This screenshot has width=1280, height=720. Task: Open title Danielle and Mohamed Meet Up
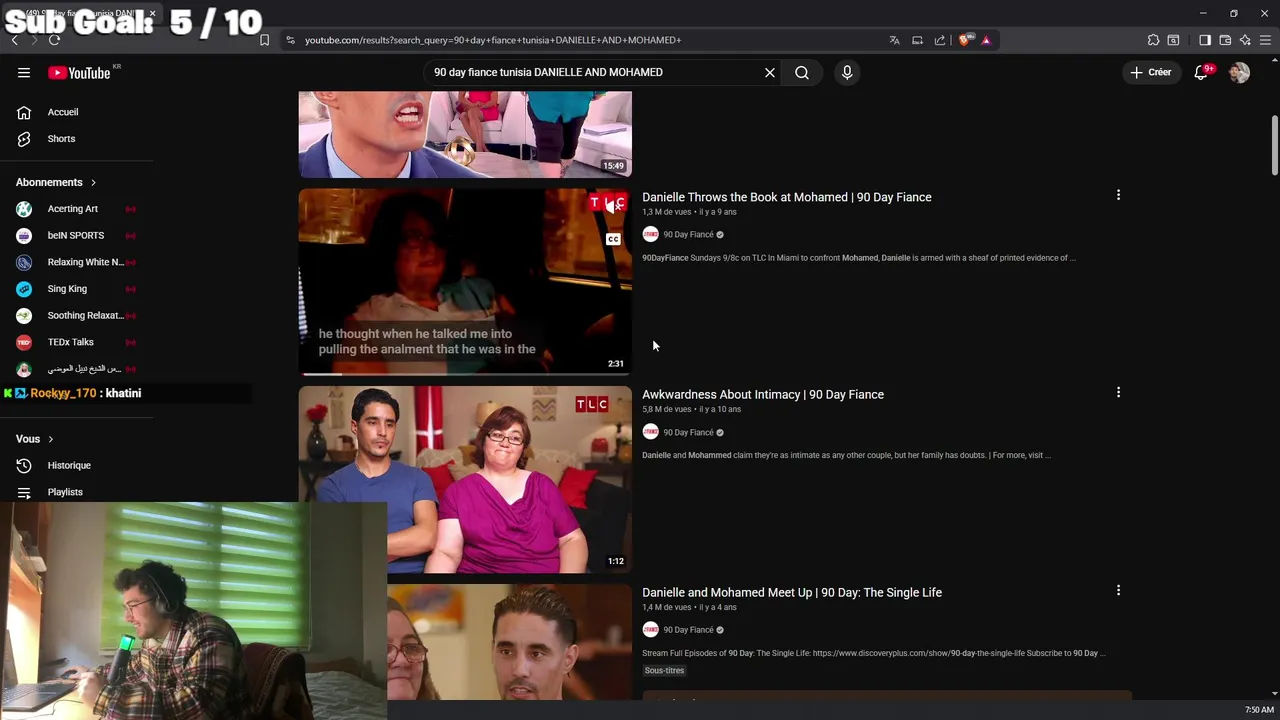pyautogui.click(x=792, y=592)
